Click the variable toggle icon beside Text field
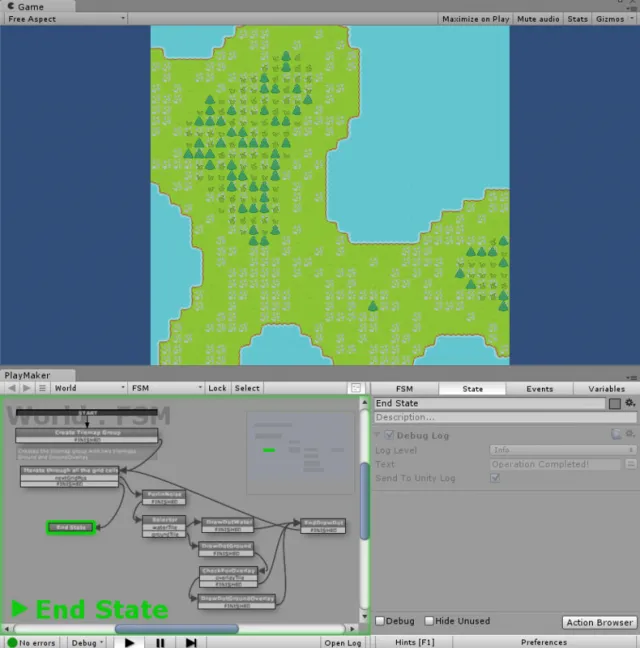 pyautogui.click(x=630, y=464)
